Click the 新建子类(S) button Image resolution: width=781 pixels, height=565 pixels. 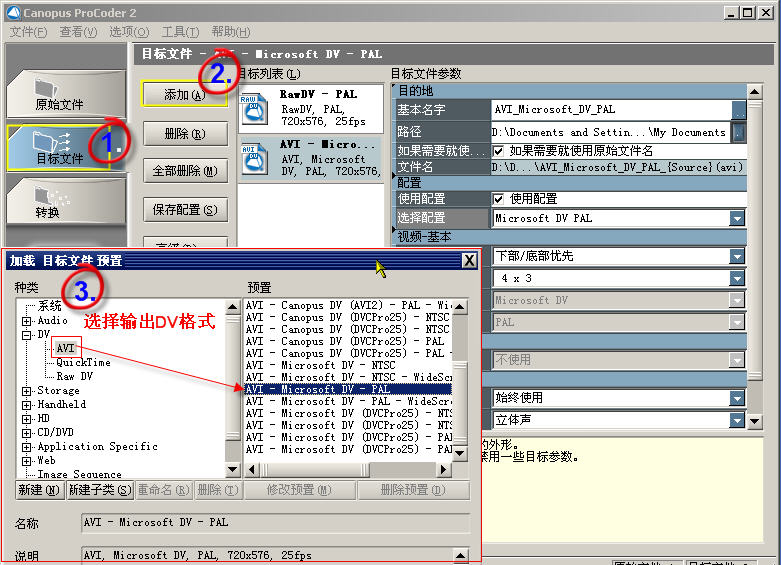click(x=100, y=490)
